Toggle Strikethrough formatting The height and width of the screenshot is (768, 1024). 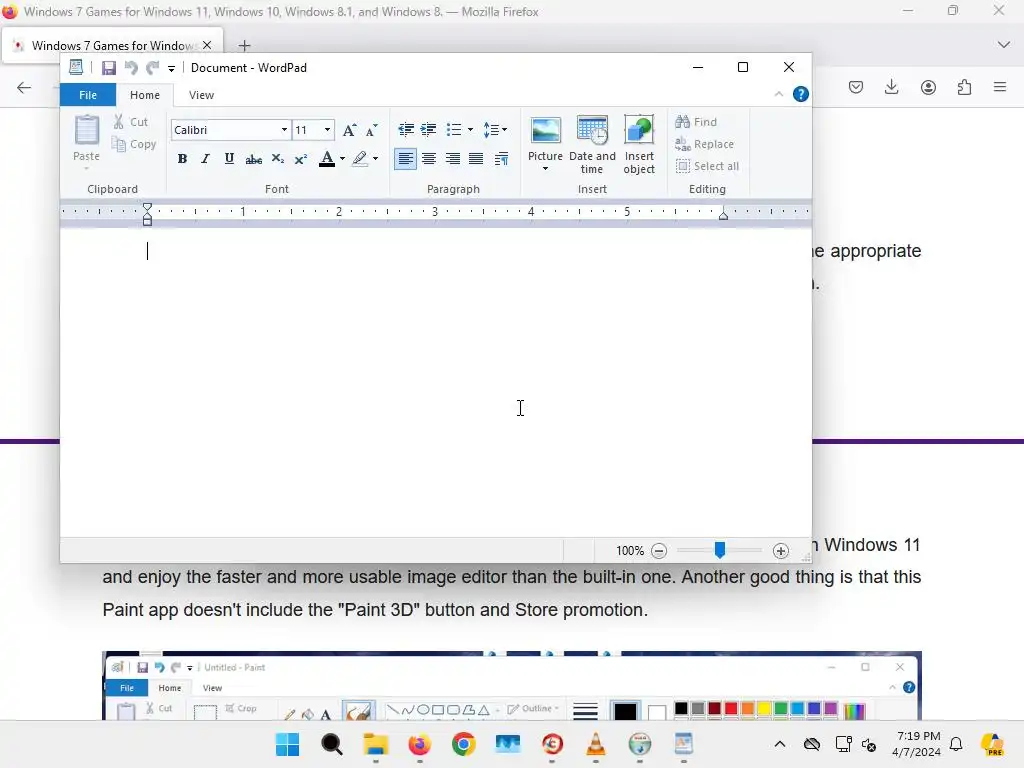253,159
